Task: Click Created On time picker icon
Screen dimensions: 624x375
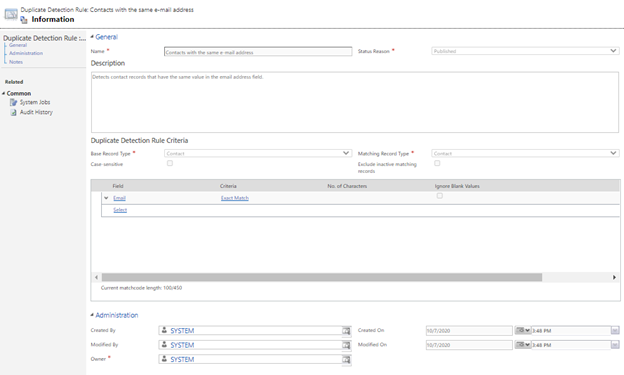Action: pos(615,330)
